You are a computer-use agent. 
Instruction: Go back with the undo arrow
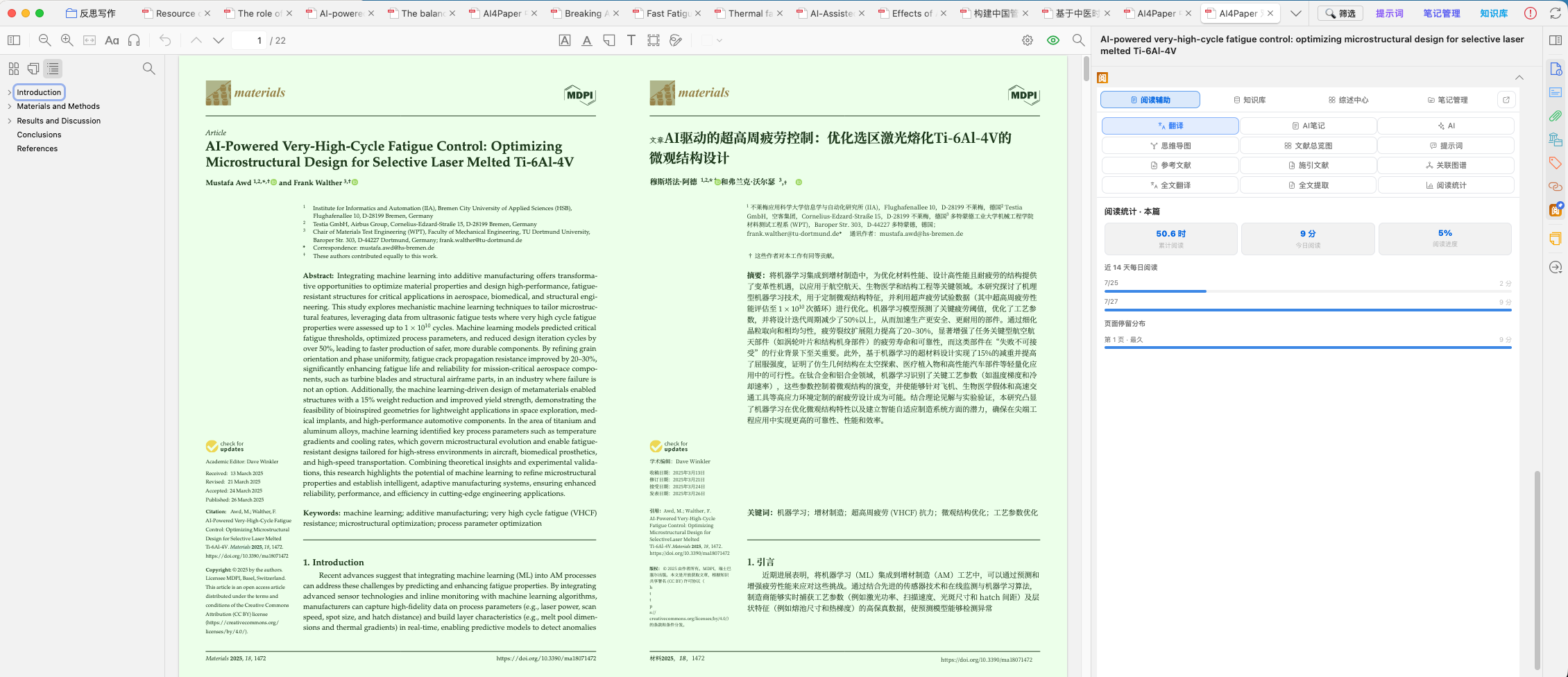pyautogui.click(x=165, y=40)
